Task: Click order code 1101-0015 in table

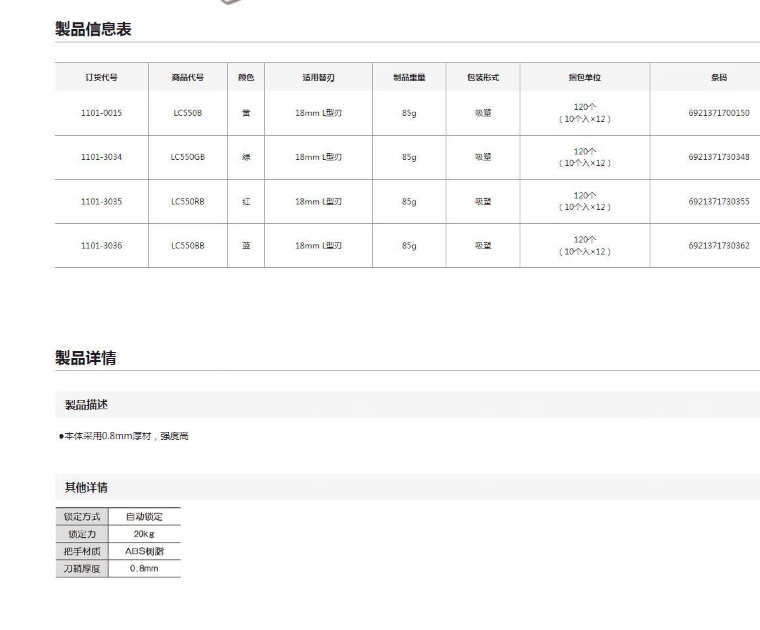Action: pos(101,114)
